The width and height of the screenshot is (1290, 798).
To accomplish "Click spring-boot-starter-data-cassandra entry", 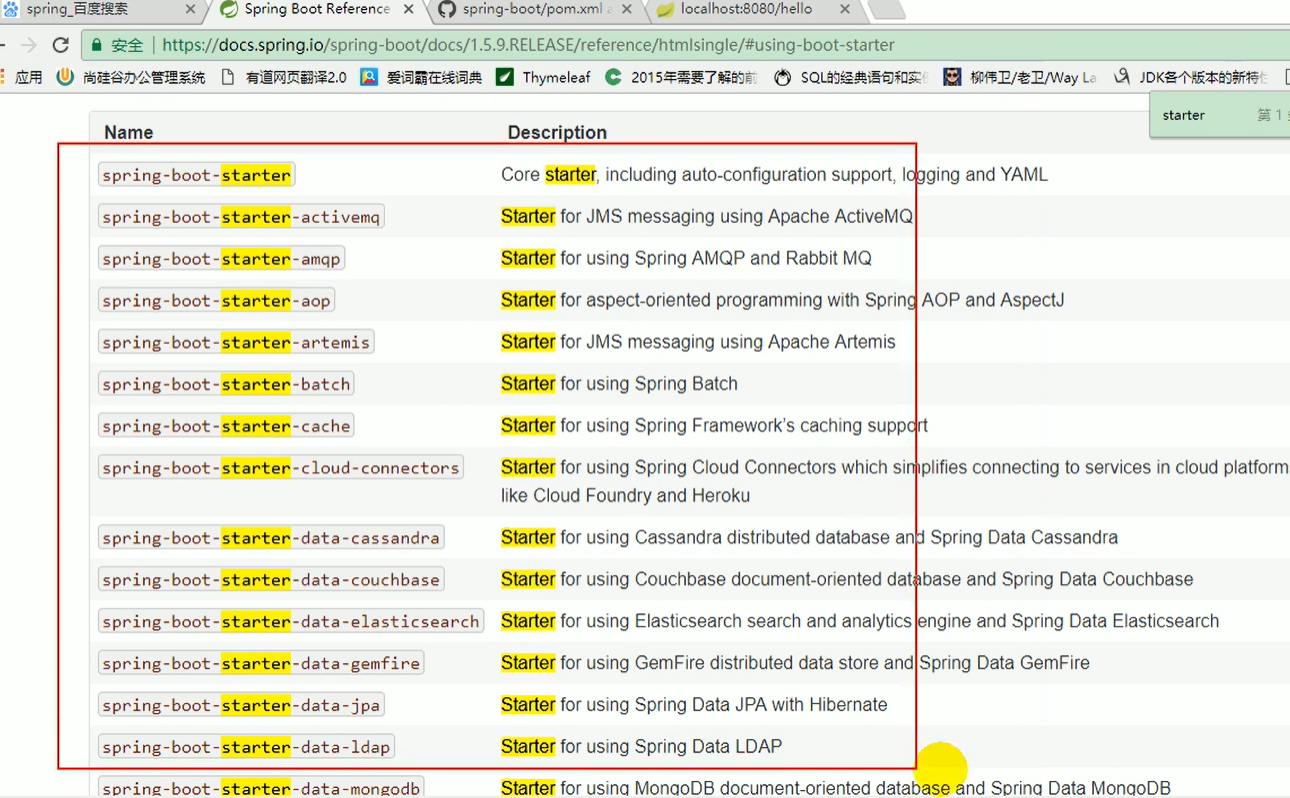I will 271,538.
